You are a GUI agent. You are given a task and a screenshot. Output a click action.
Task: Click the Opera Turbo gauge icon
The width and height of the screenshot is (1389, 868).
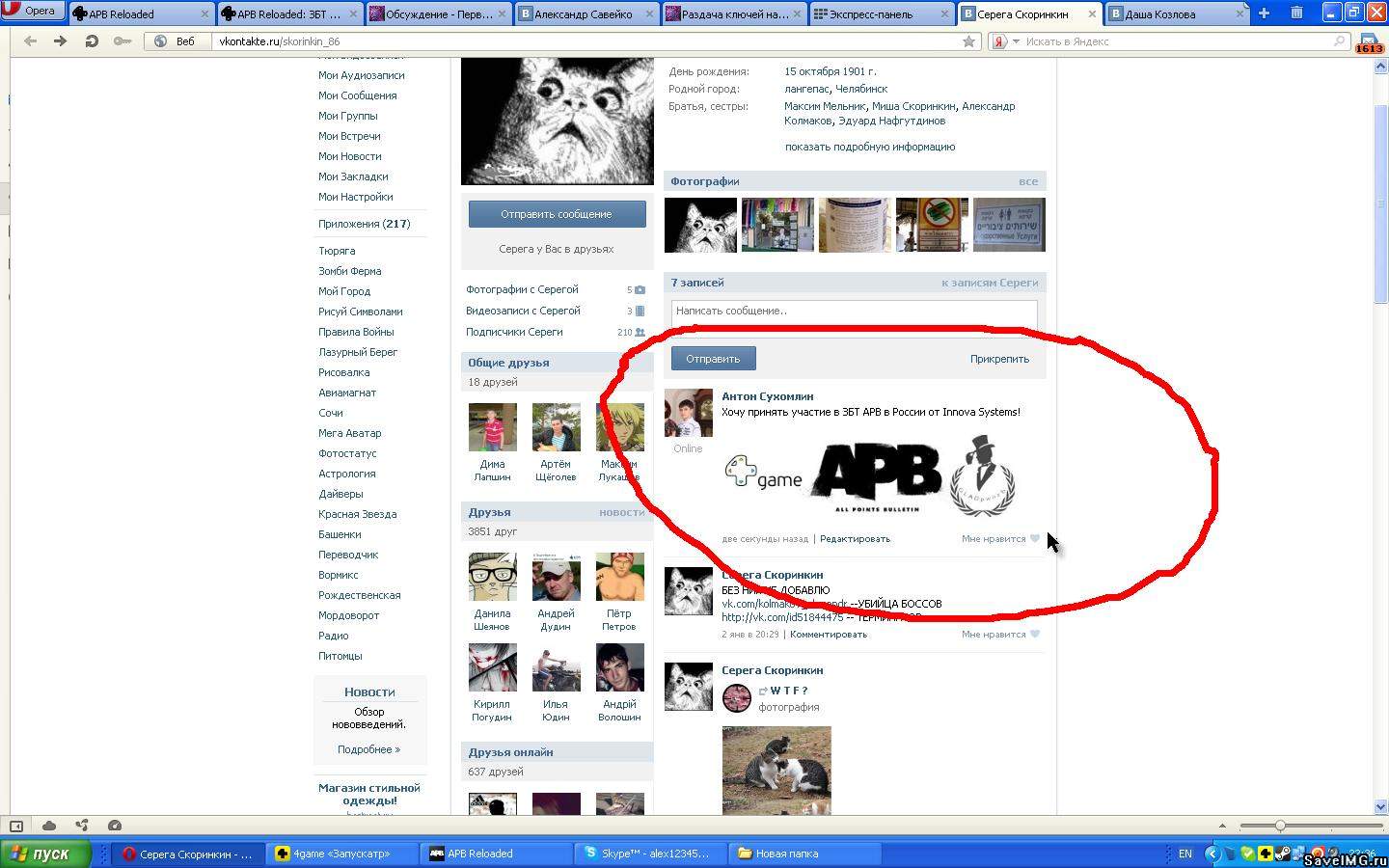tap(115, 826)
